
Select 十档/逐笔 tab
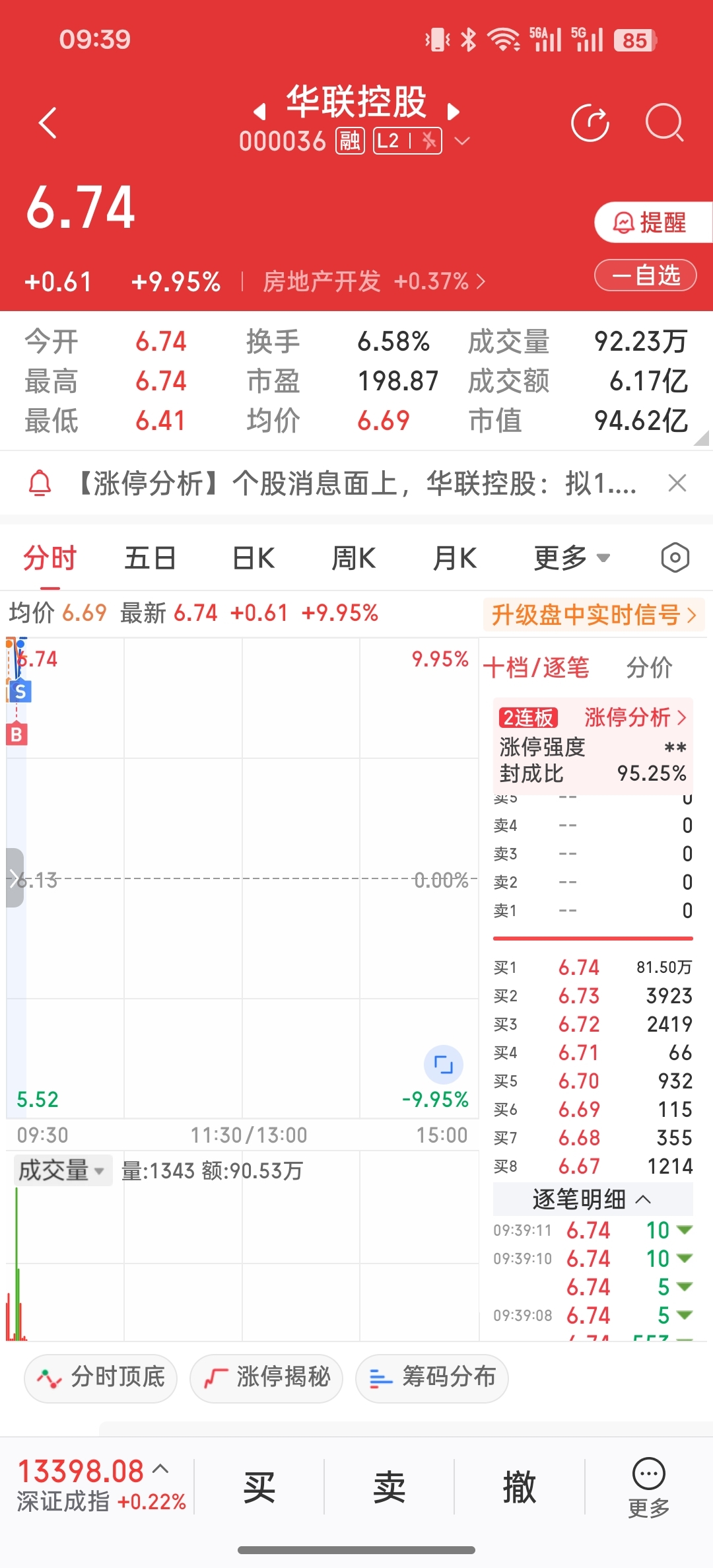click(x=535, y=668)
